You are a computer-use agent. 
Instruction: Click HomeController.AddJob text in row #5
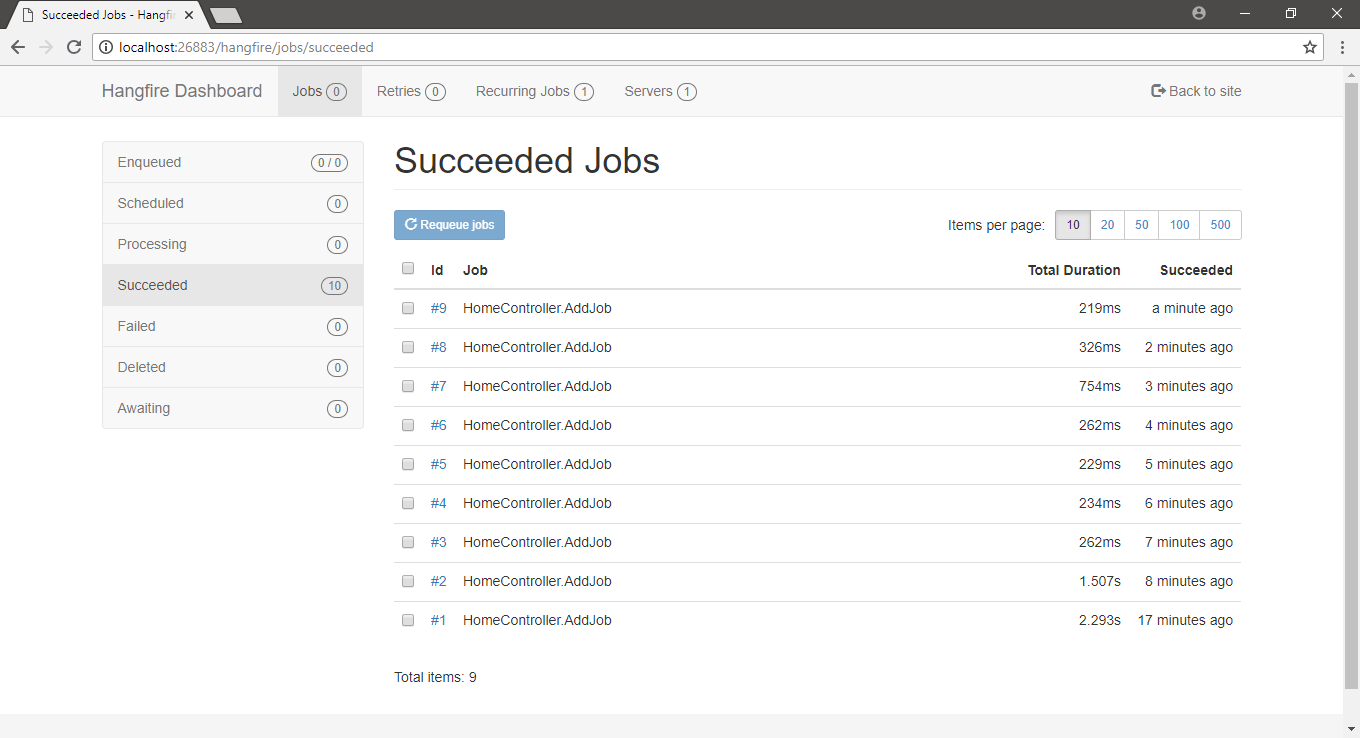pos(537,464)
